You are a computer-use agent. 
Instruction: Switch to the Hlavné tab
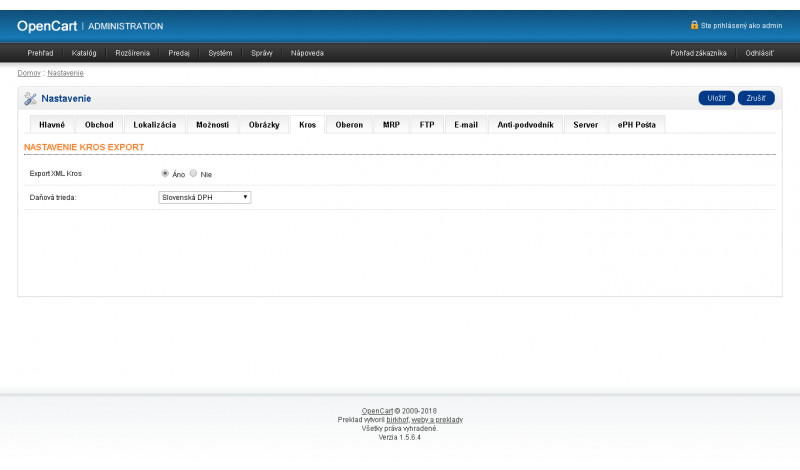(52, 125)
